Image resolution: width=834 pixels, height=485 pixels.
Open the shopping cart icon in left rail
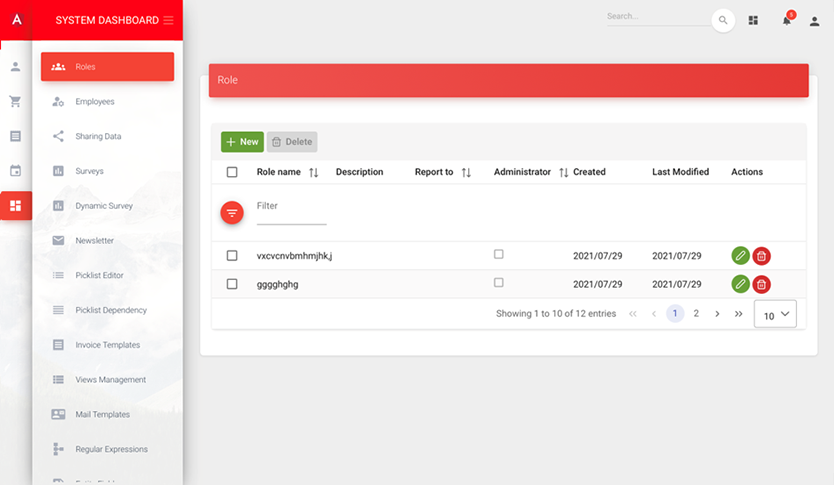coord(15,101)
